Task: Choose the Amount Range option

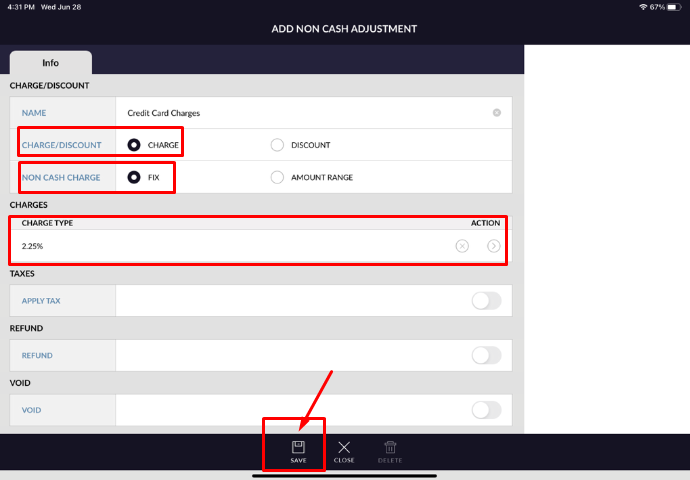Action: 277,177
